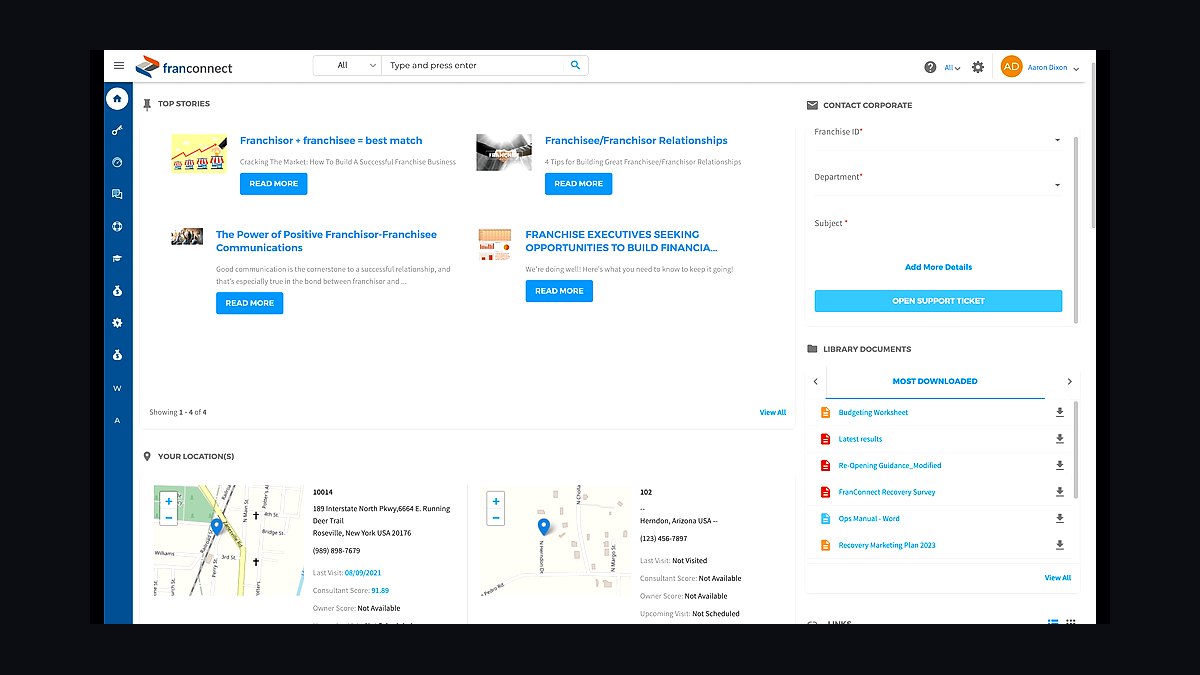Open the market growth story thumbnail
This screenshot has height=675, width=1200.
click(x=199, y=154)
